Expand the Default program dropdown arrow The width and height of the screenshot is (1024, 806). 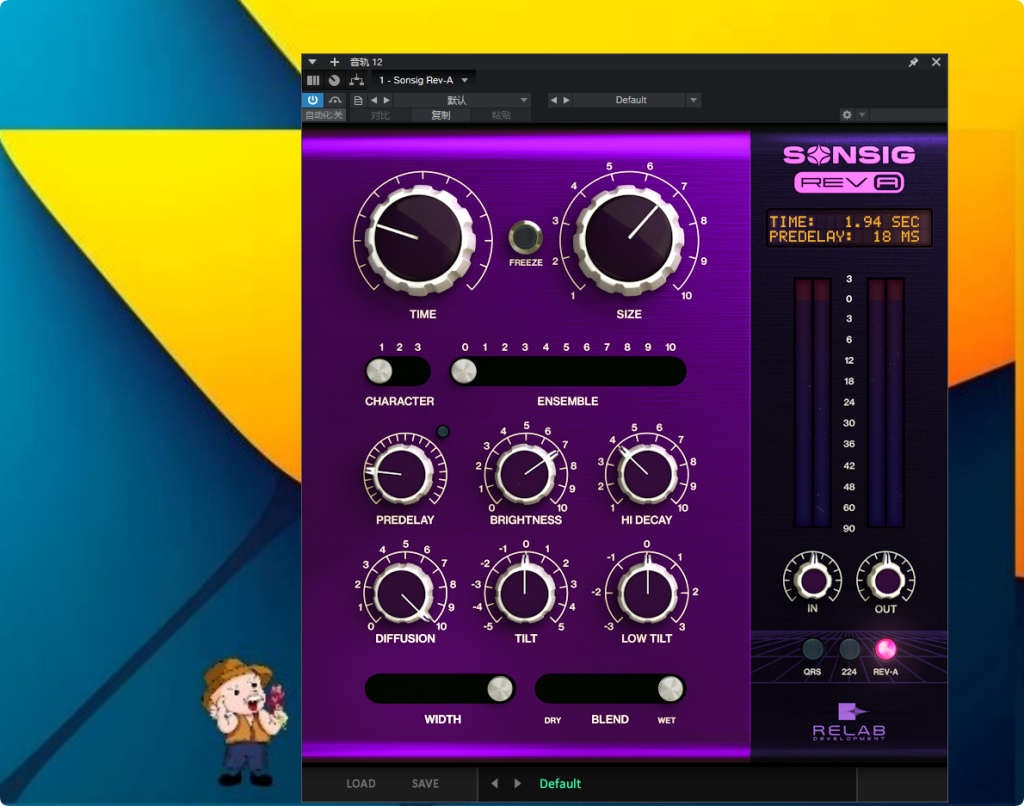[694, 101]
